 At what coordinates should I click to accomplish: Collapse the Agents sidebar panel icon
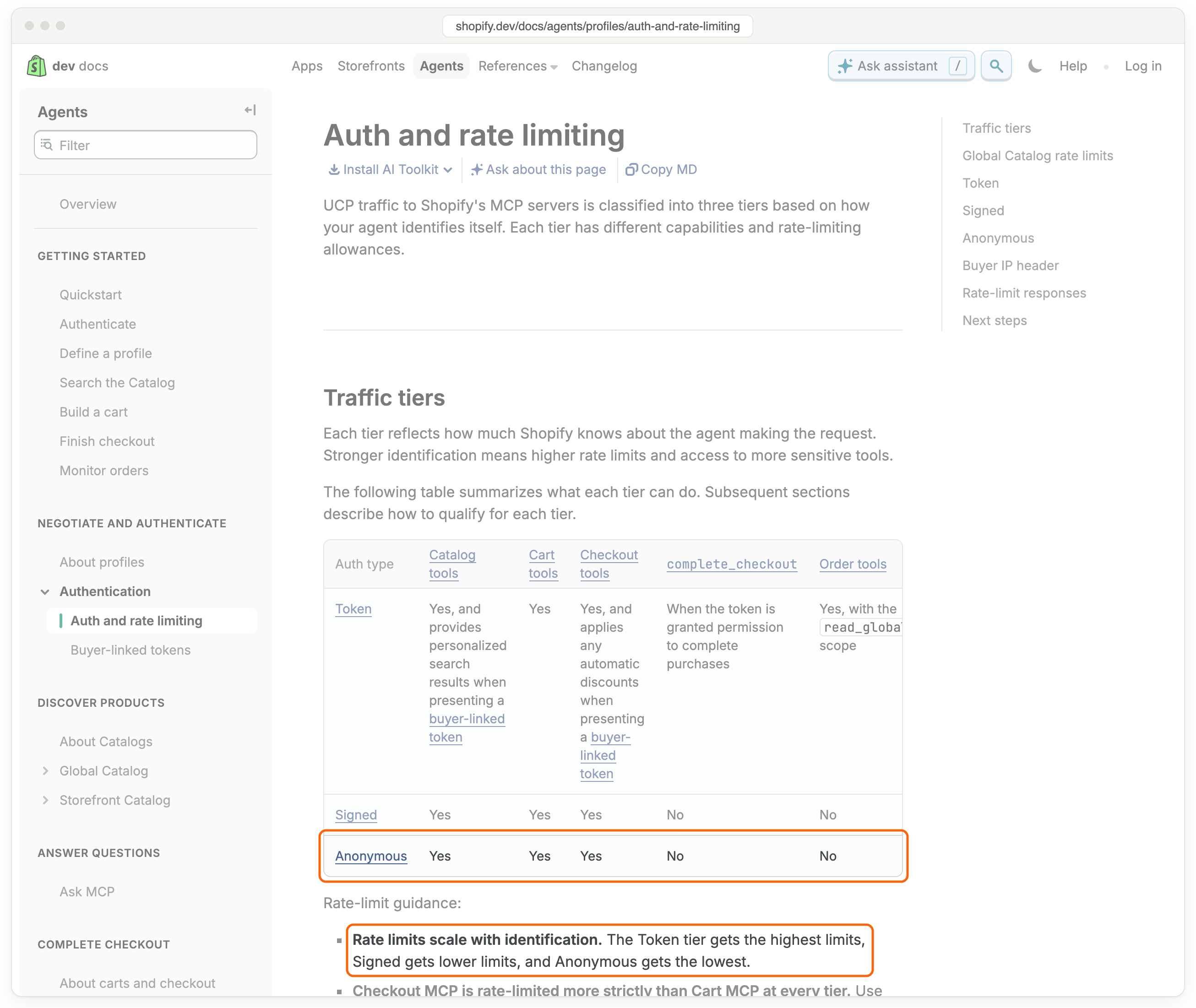[x=250, y=110]
